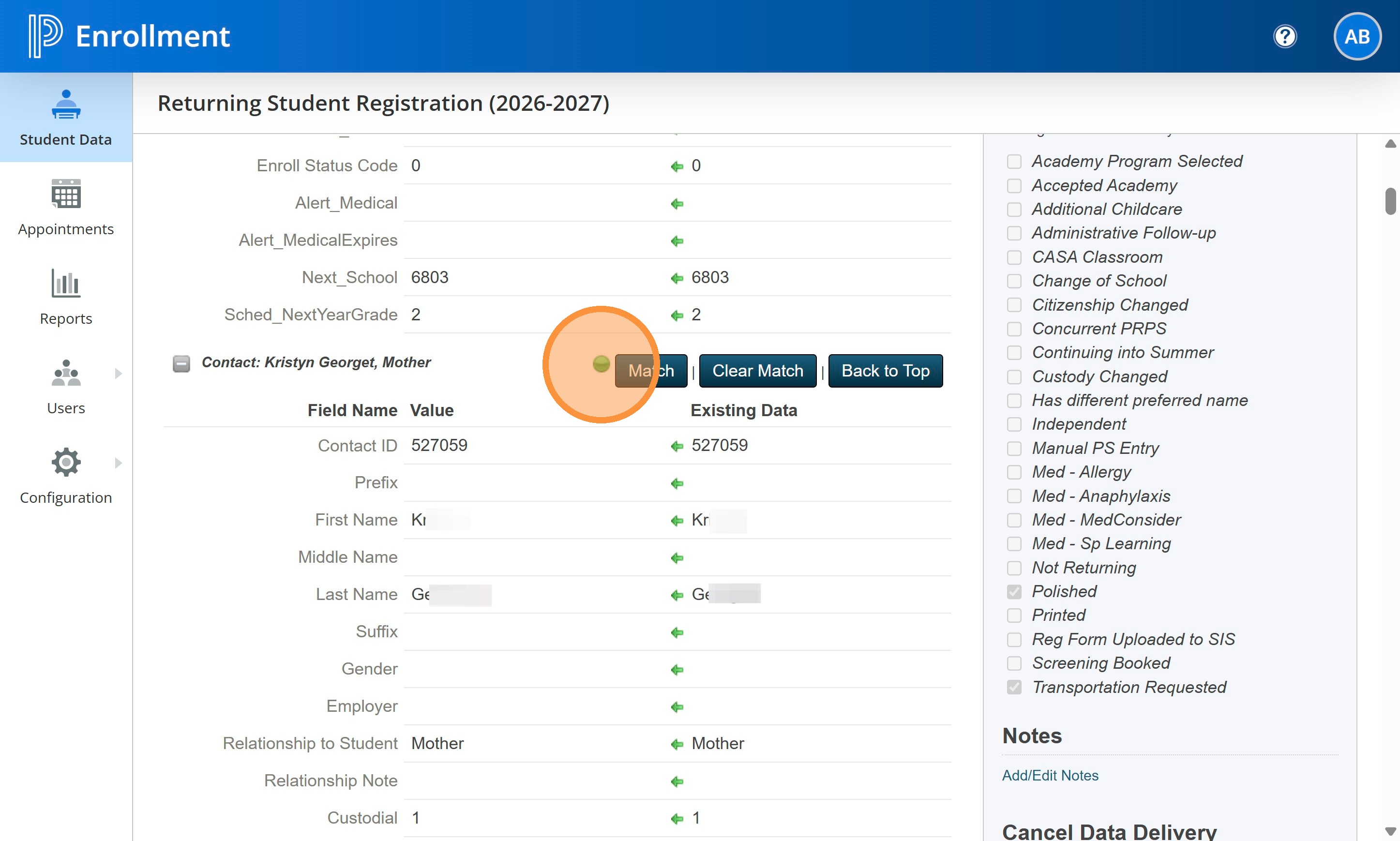Click green copy arrow for Next_School
1400x841 pixels.
677,278
